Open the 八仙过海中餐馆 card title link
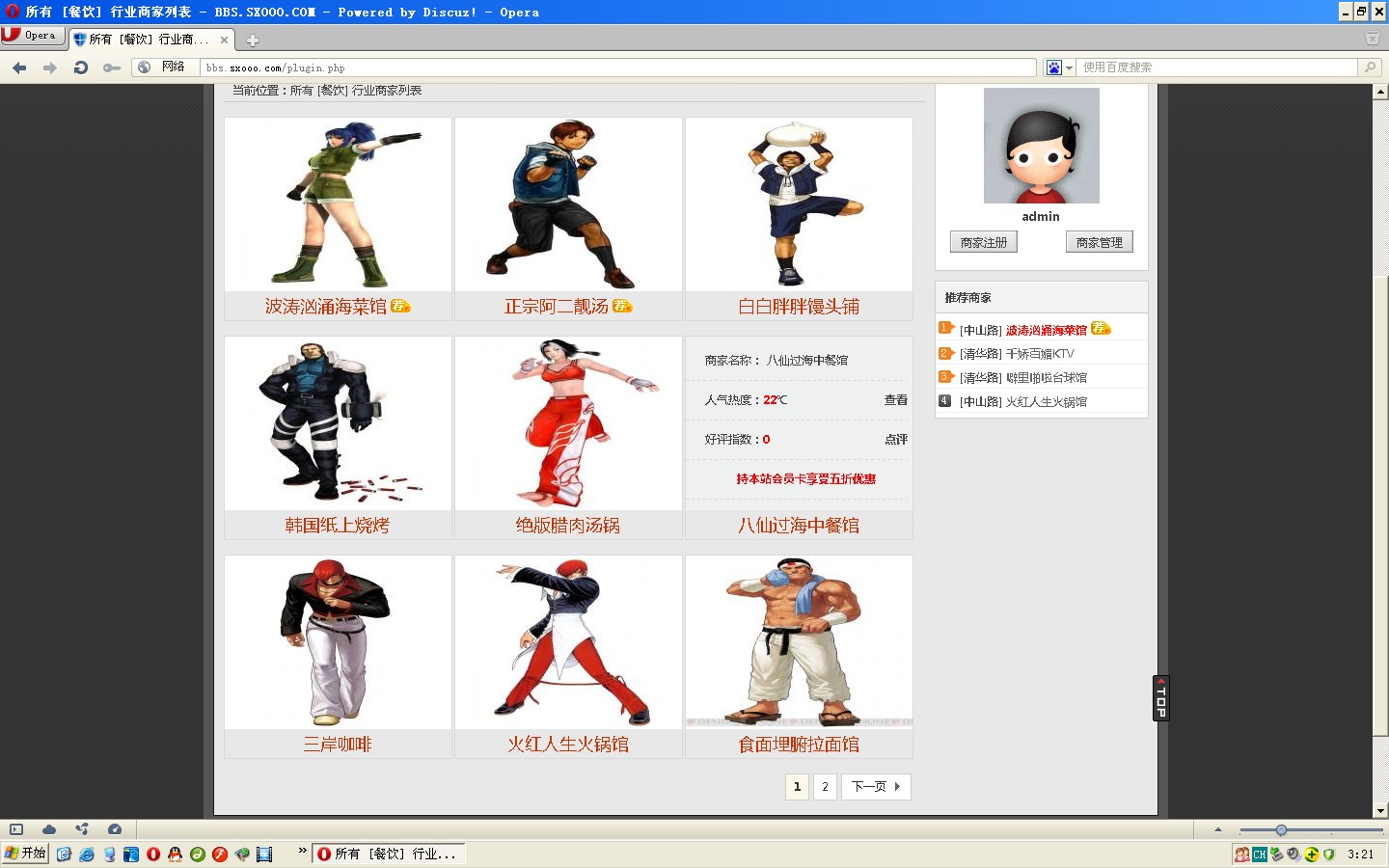The height and width of the screenshot is (868, 1389). (799, 526)
